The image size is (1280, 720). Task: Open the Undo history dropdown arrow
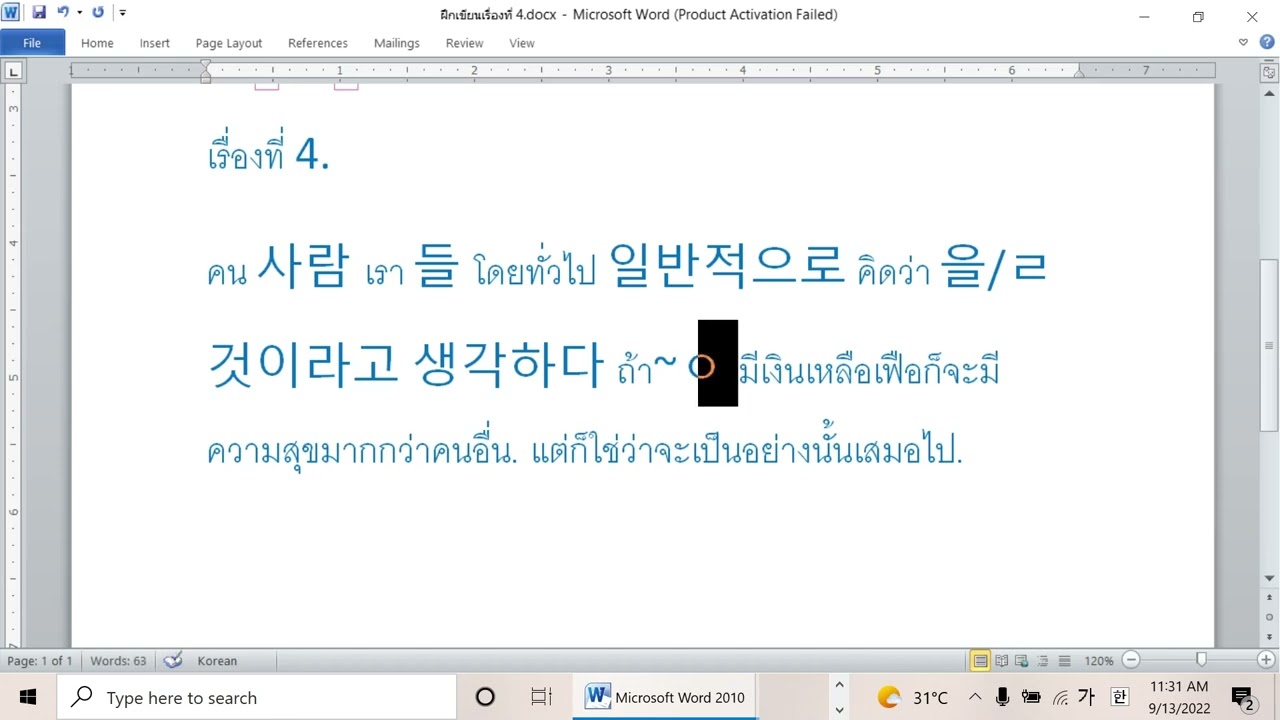click(79, 13)
